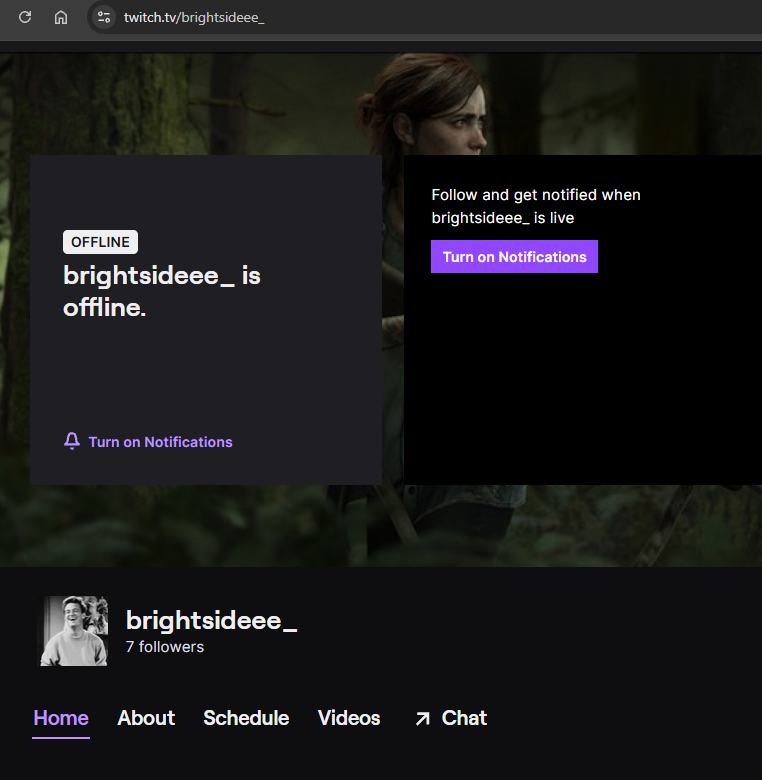Go to browser home page icon
Image resolution: width=762 pixels, height=780 pixels.
point(61,17)
